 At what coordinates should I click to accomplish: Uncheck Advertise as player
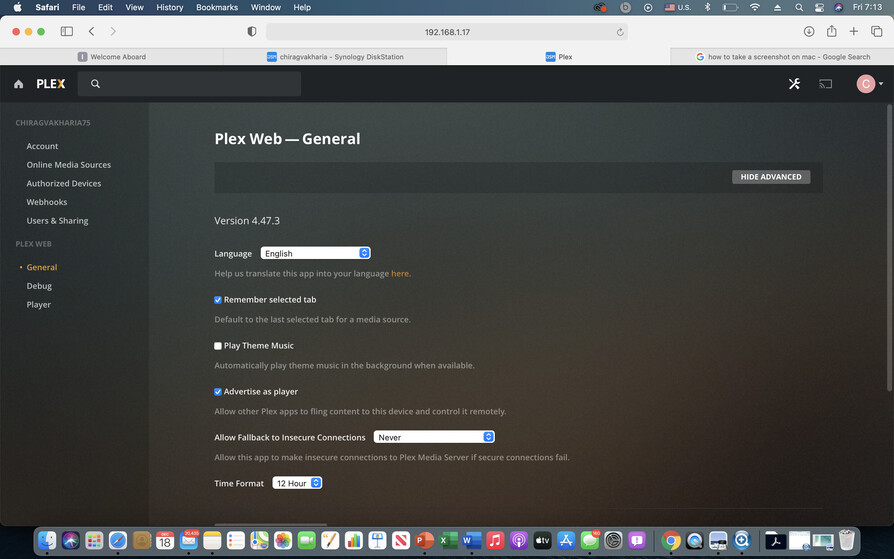coord(218,392)
